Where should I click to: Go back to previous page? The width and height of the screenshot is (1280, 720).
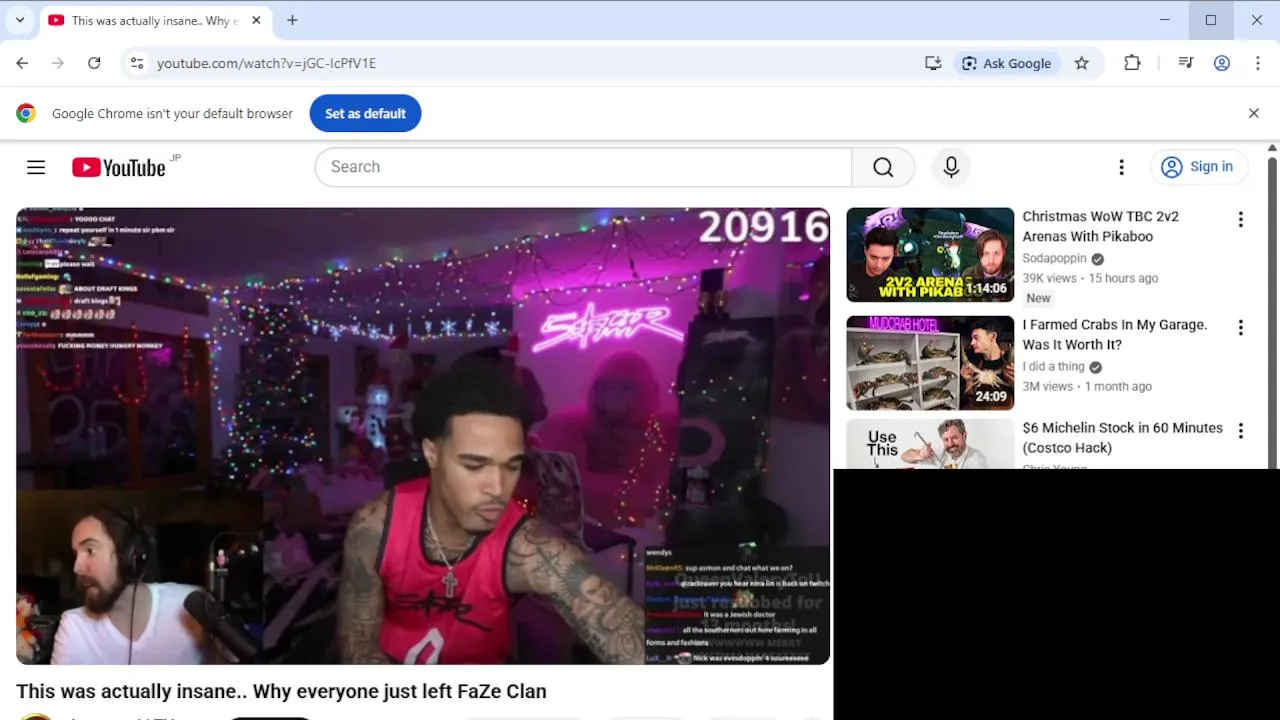[22, 63]
